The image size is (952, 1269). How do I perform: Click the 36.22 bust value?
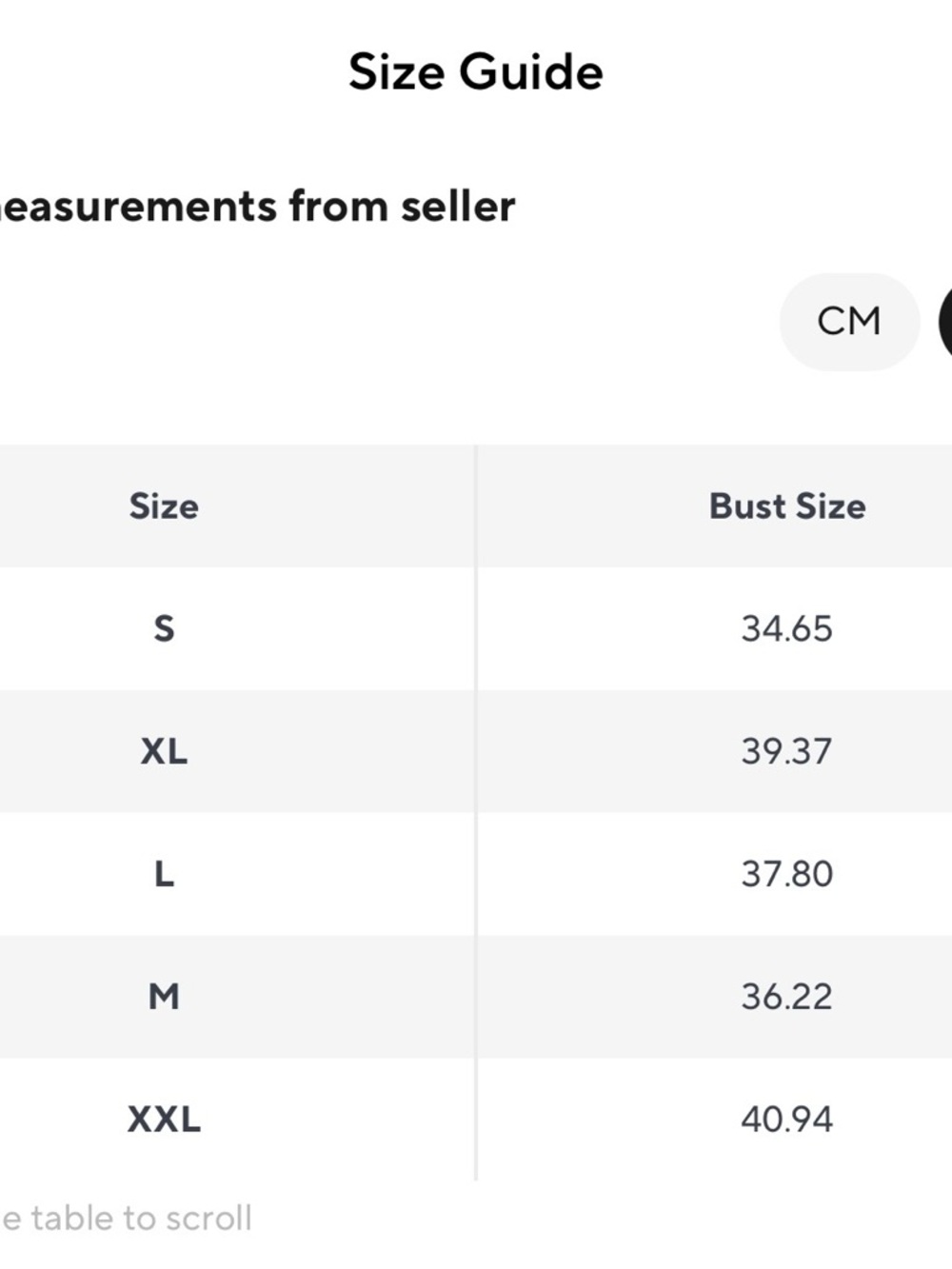tap(787, 997)
